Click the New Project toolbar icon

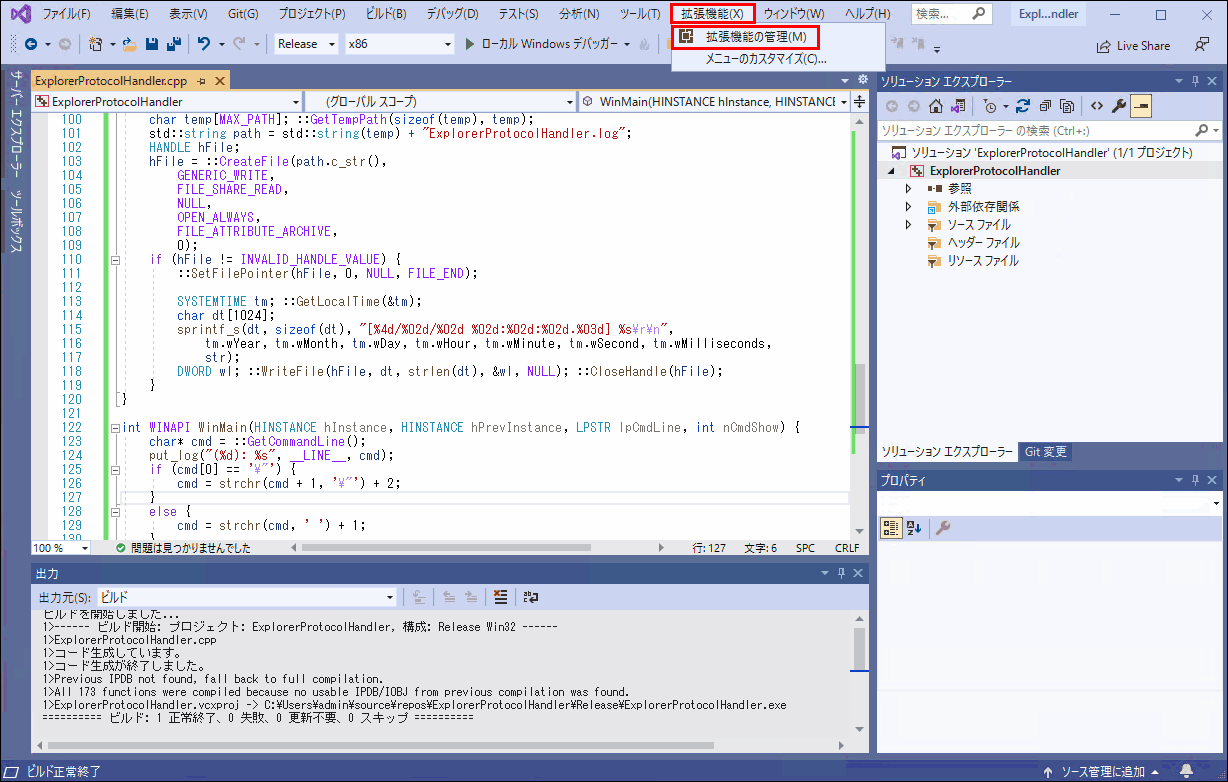(x=95, y=44)
